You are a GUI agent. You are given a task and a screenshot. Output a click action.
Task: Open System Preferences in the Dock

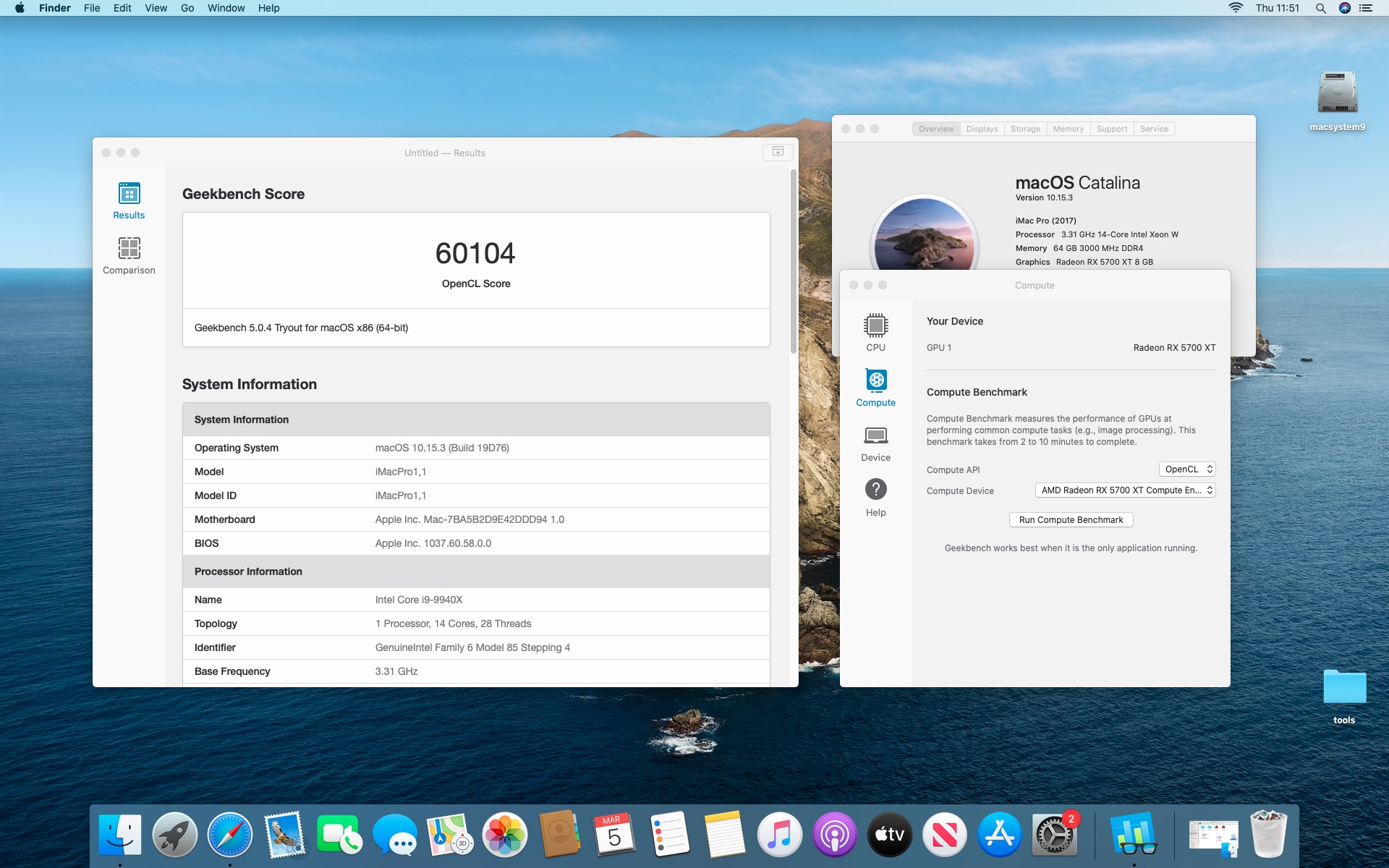coord(1055,835)
